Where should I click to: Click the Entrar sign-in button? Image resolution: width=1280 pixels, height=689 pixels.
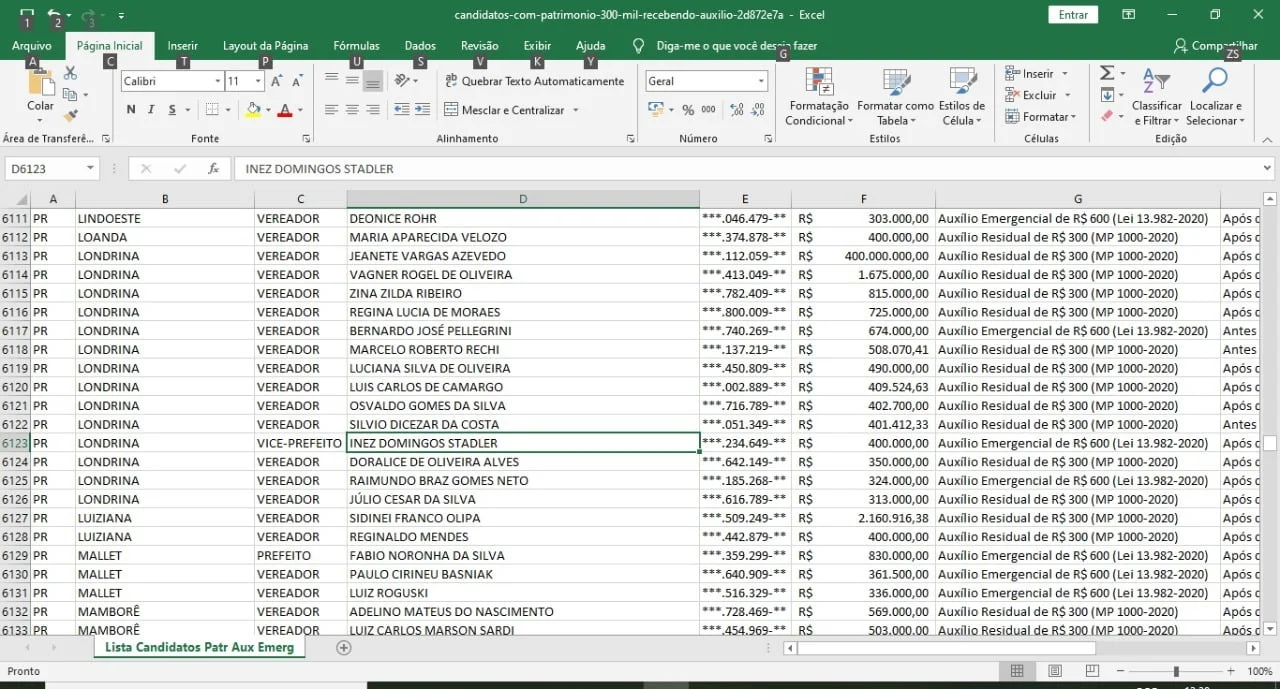click(1073, 15)
